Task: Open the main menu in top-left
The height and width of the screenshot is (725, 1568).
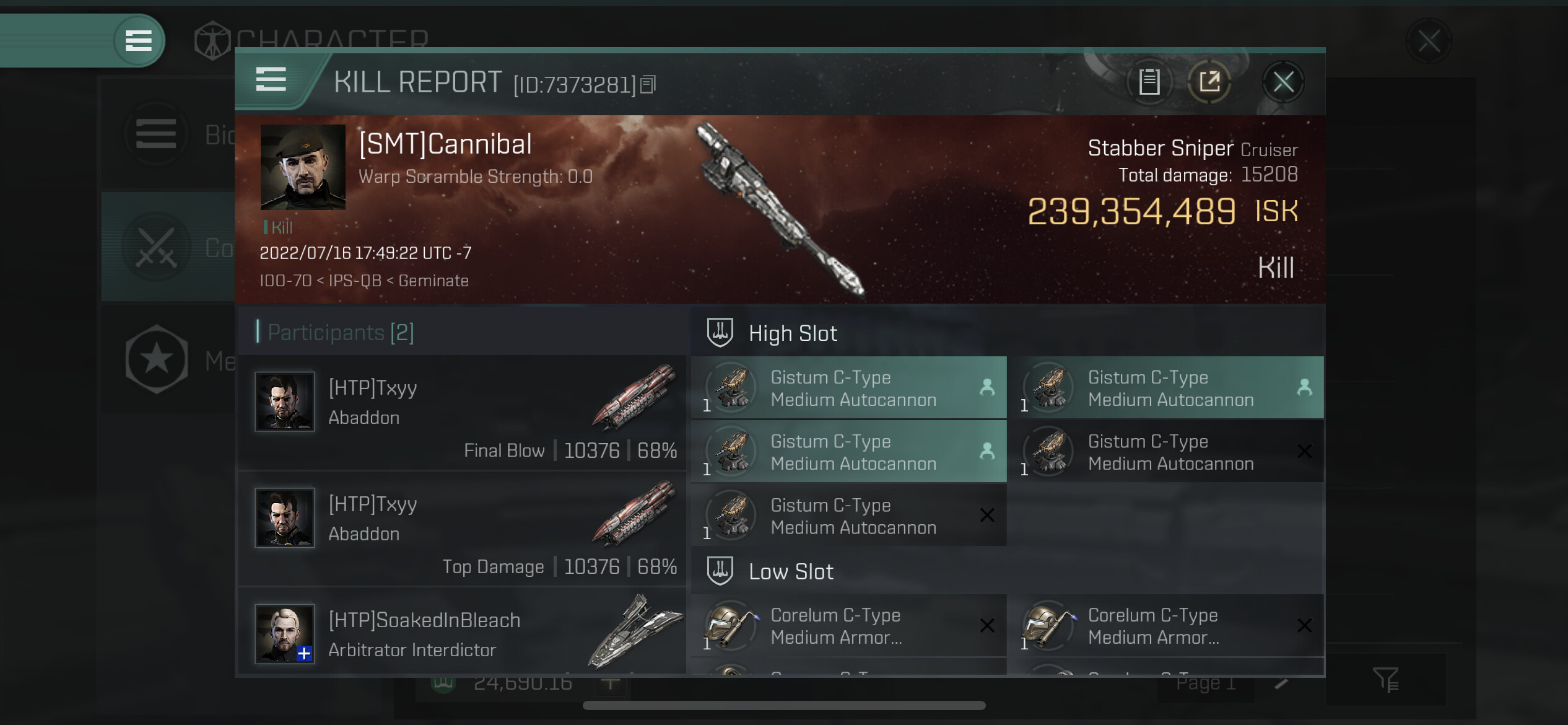Action: 139,41
